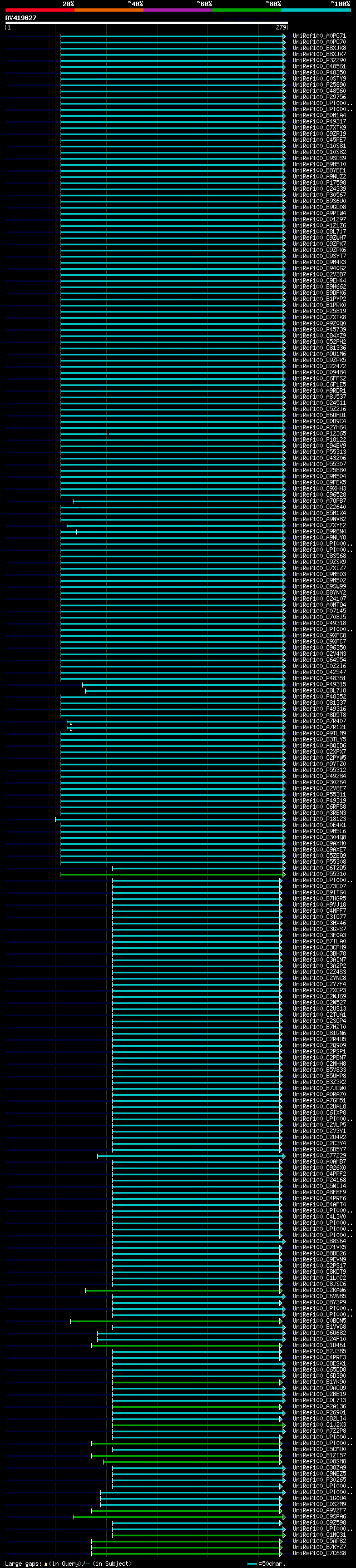This screenshot has height=1568, width=356.
Task: Open hit UniRef100_P25890
Action: click(319, 85)
